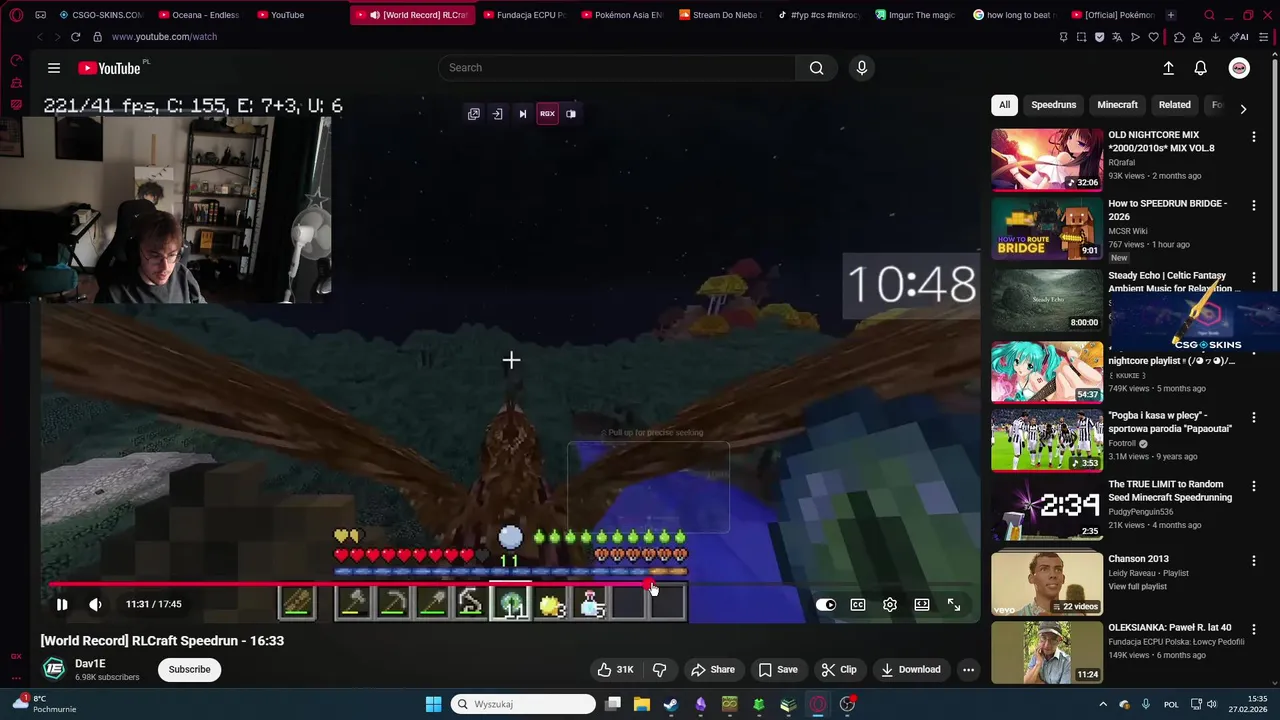Open the create/upload icon in the YouTube header

[x=1168, y=68]
